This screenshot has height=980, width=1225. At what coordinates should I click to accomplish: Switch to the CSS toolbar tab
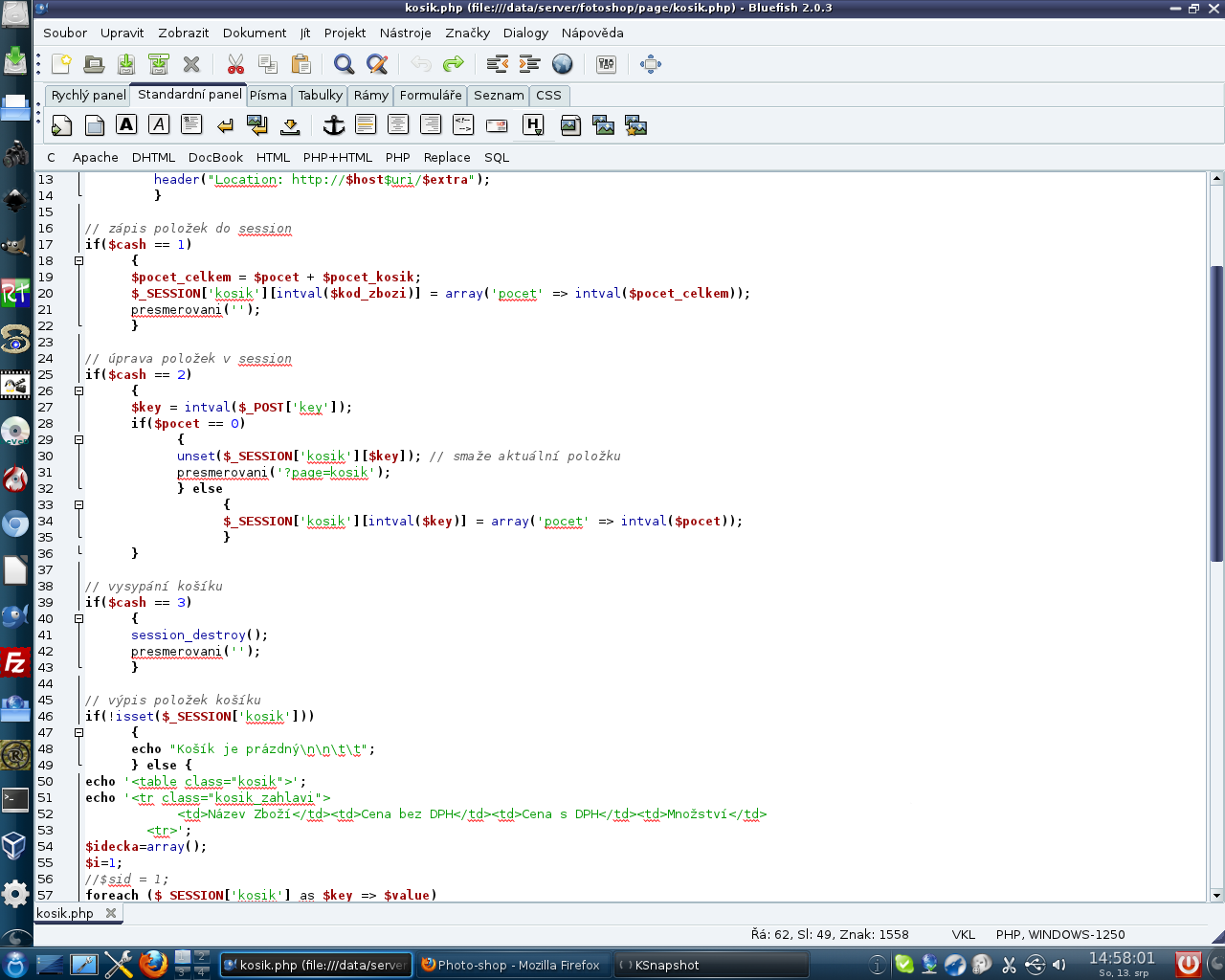548,95
